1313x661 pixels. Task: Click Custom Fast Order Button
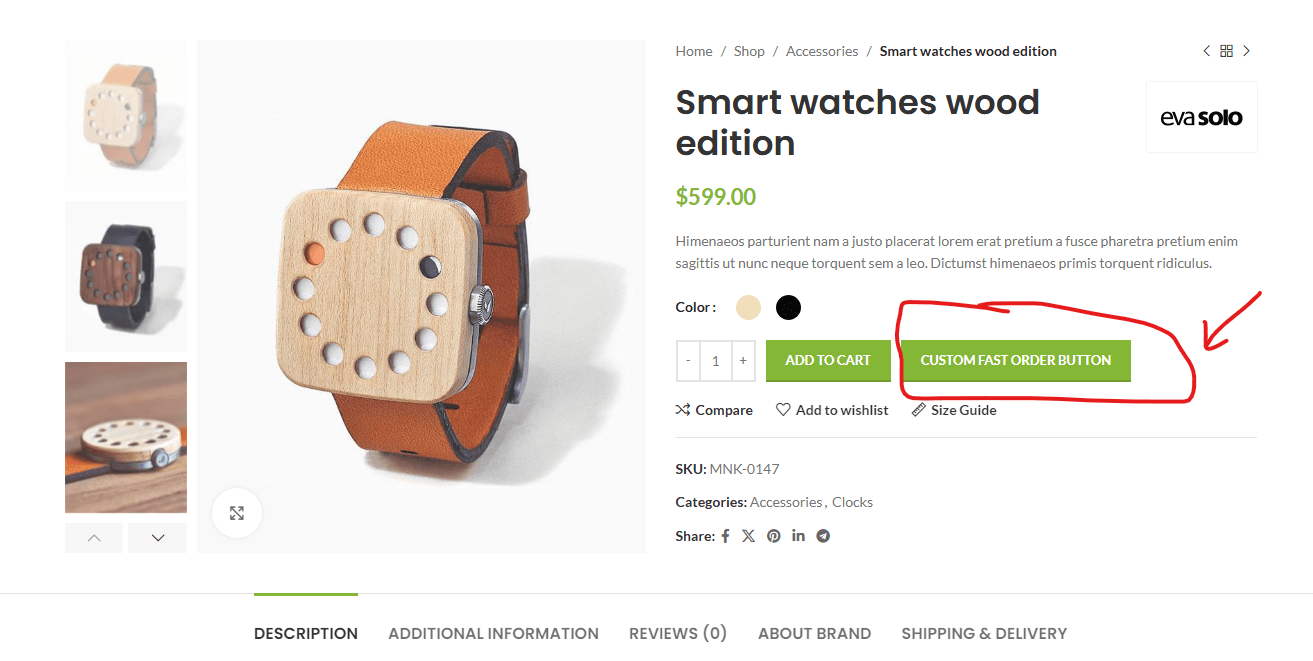tap(1015, 361)
